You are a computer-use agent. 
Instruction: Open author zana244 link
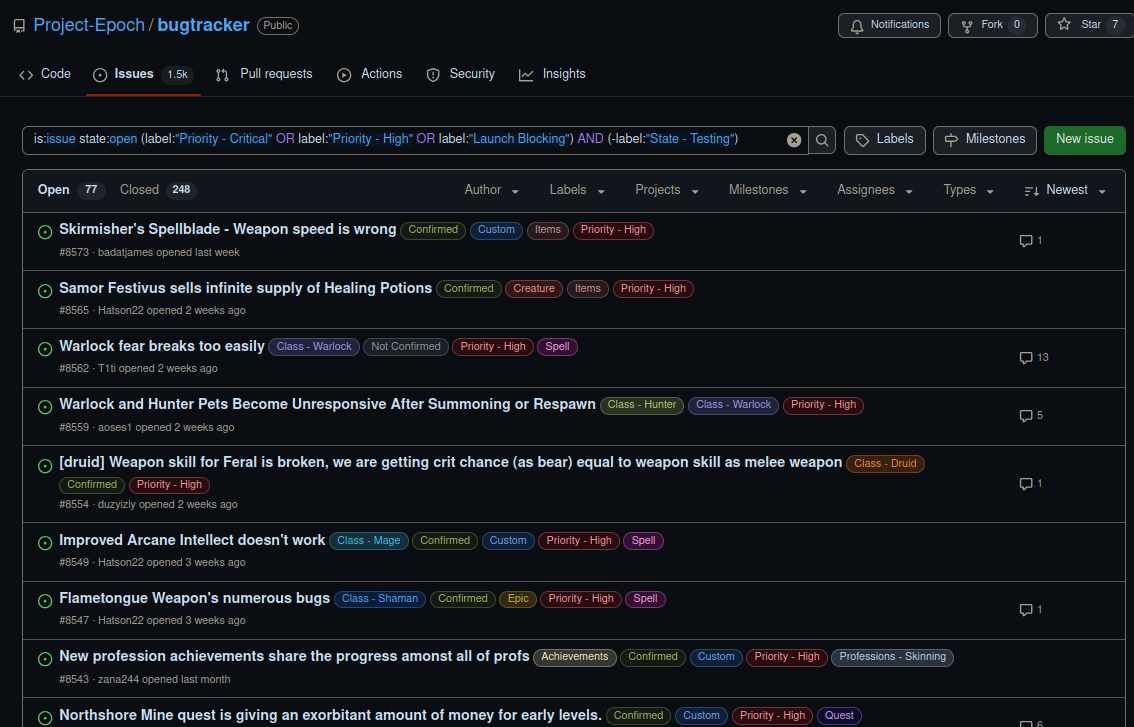[x=118, y=679]
